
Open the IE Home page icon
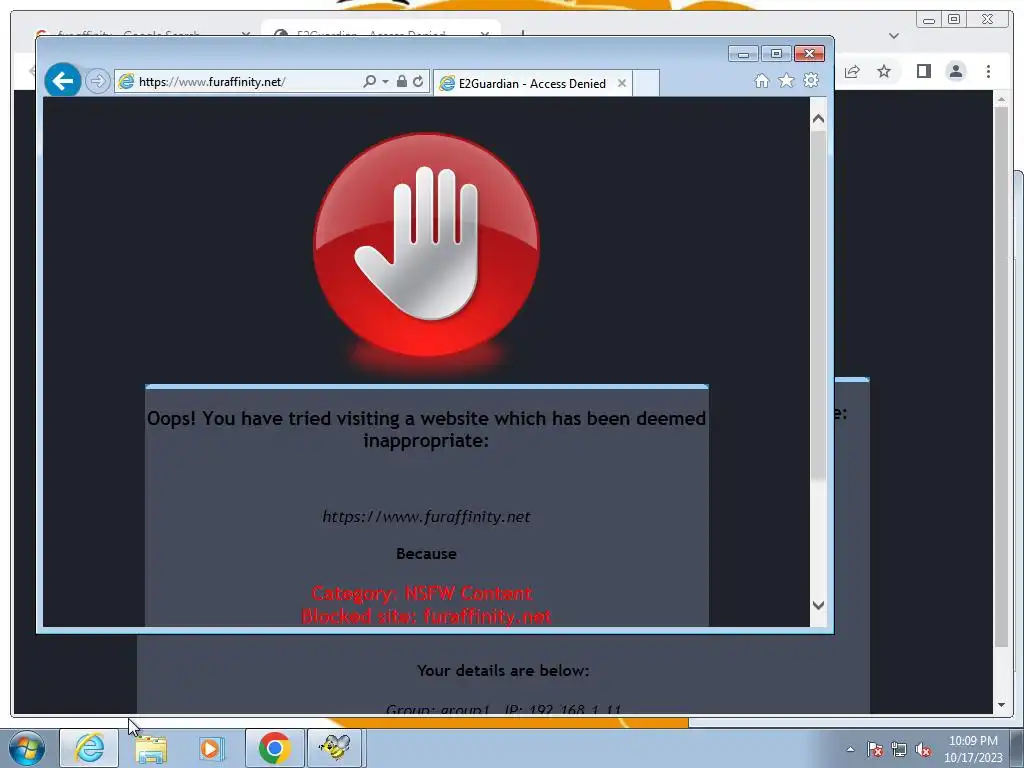[761, 80]
